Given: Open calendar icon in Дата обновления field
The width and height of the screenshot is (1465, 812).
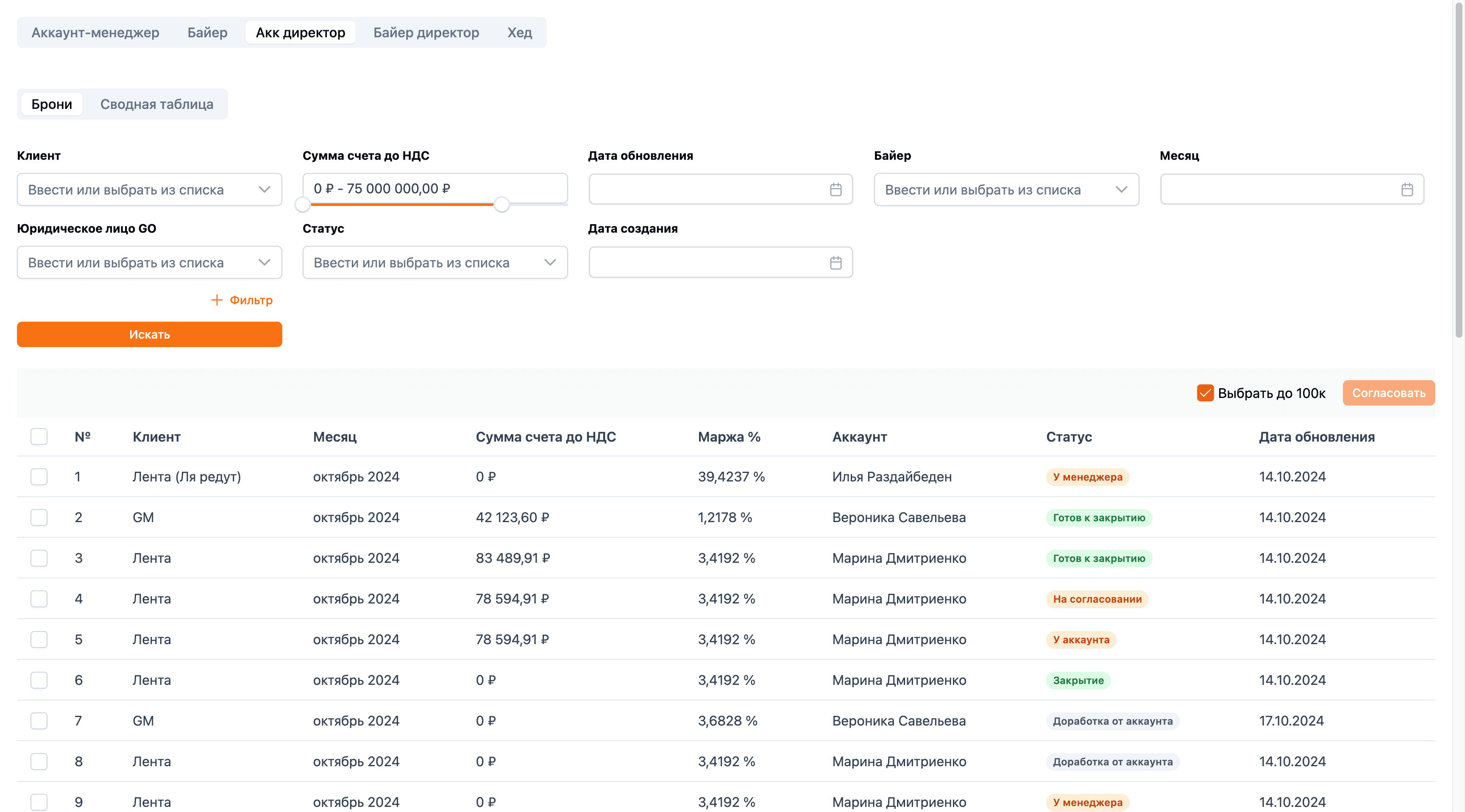Looking at the screenshot, I should (x=836, y=189).
